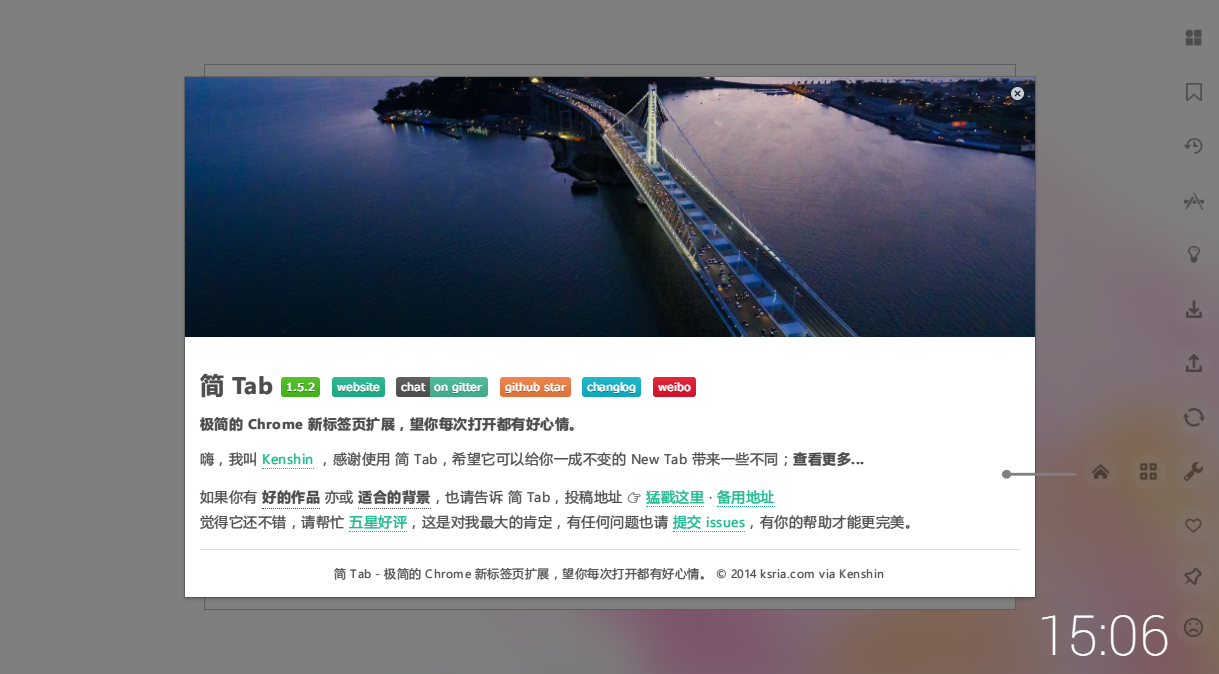1219x674 pixels.
Task: Open the wrench settings icon
Action: pyautogui.click(x=1193, y=472)
